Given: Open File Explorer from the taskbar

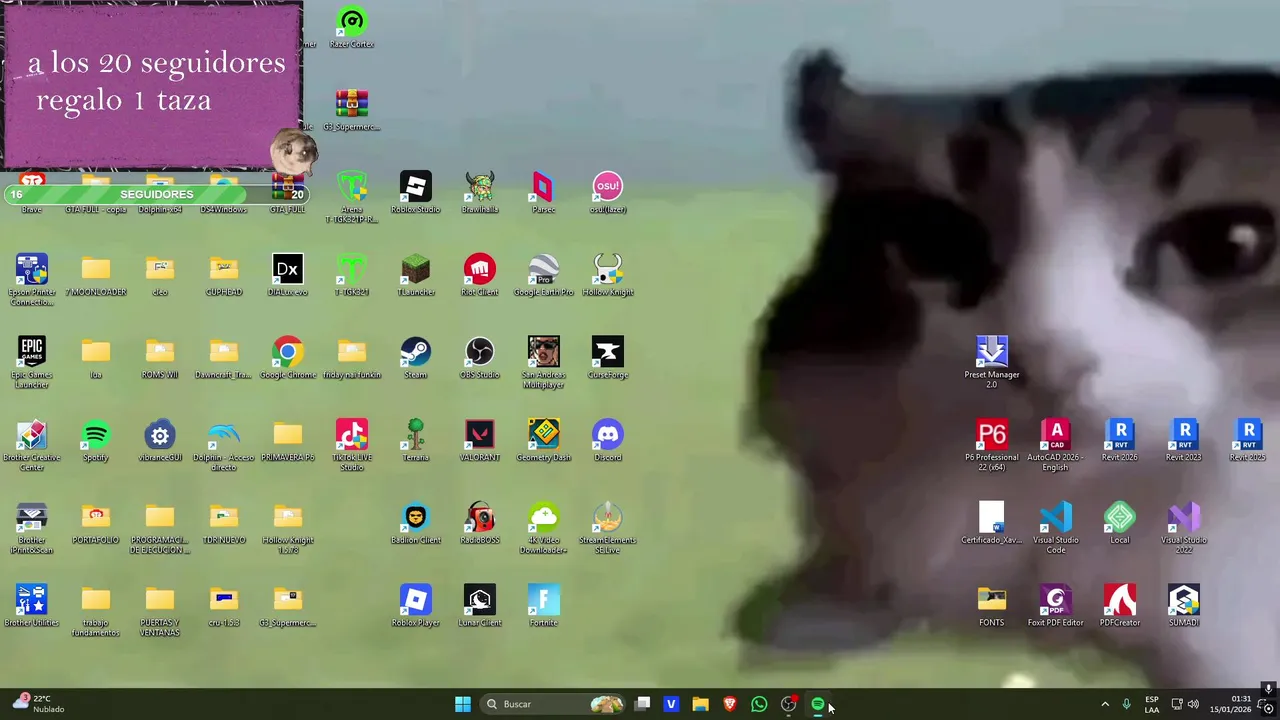Looking at the screenshot, I should tap(700, 704).
